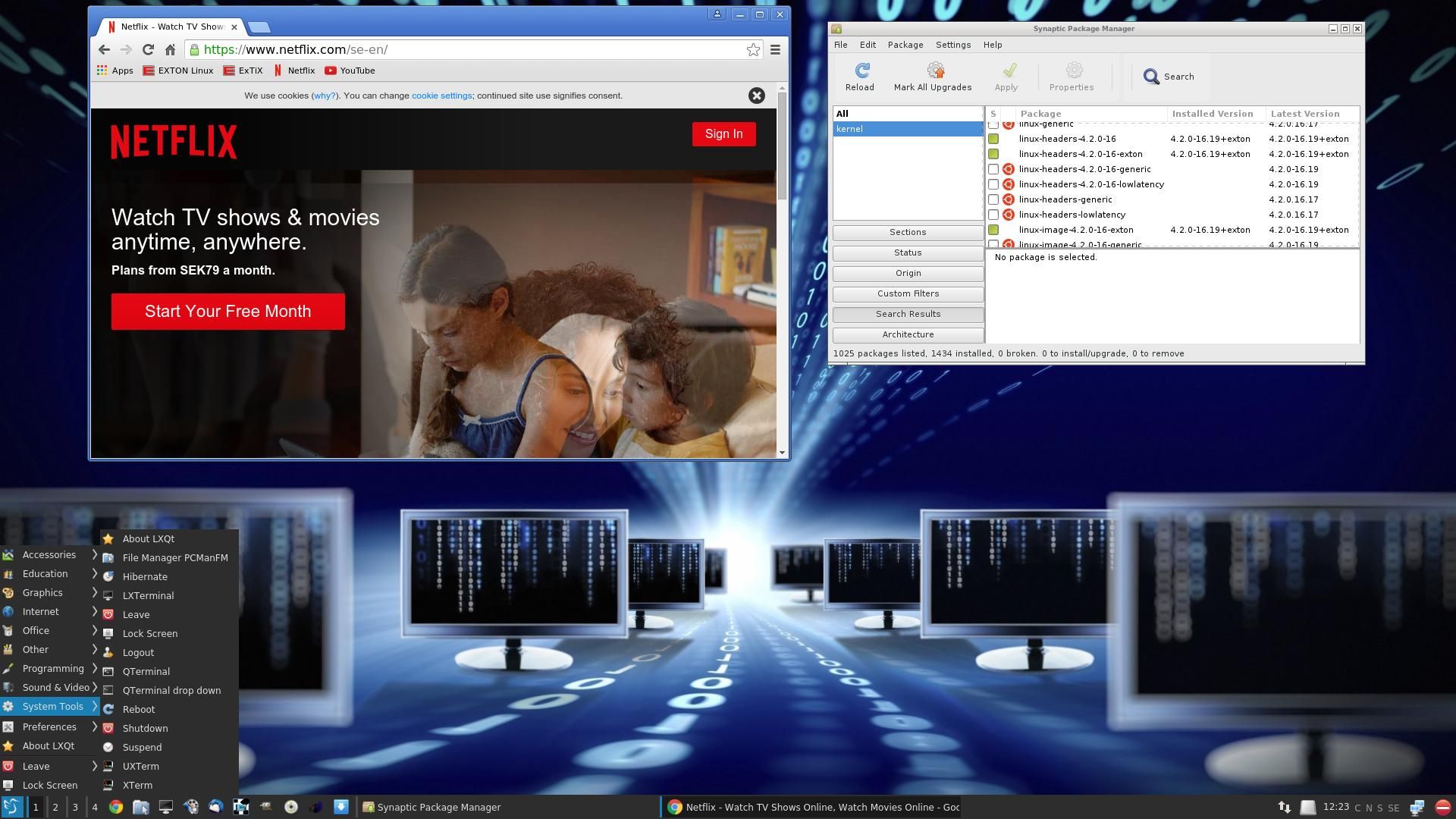Open the File menu in Synaptic

[840, 45]
